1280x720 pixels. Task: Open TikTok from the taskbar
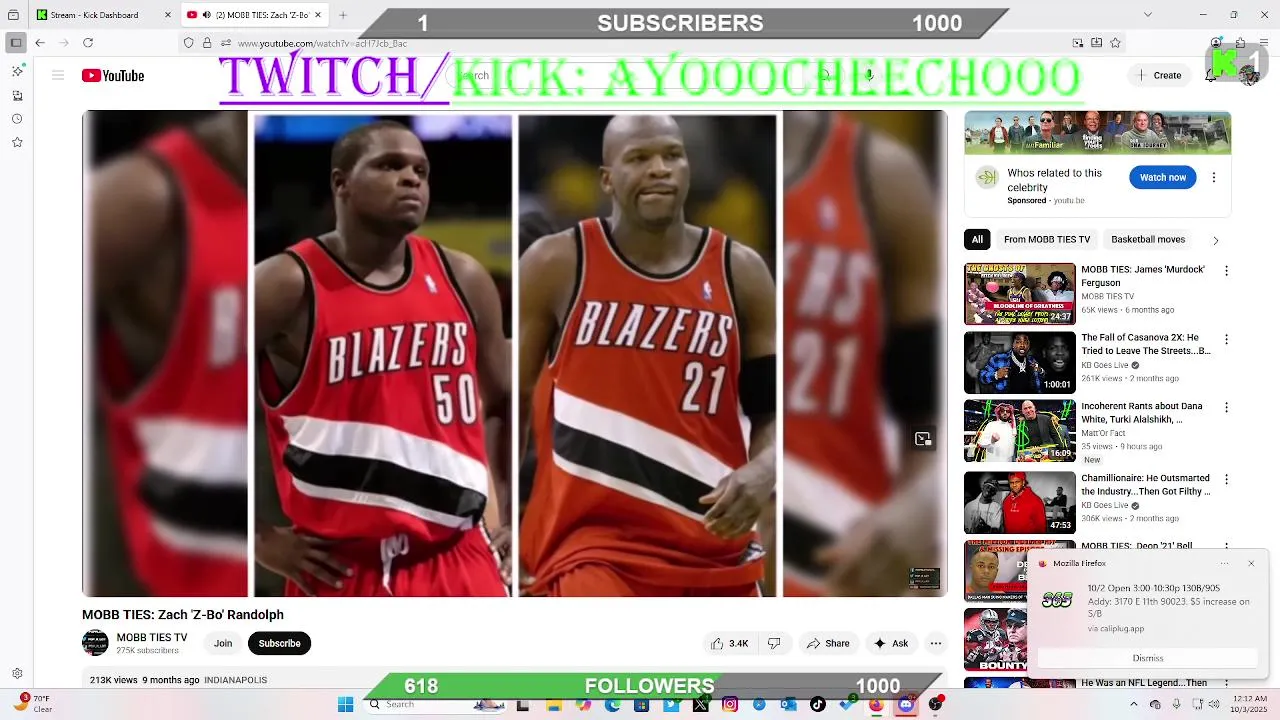pyautogui.click(x=817, y=704)
